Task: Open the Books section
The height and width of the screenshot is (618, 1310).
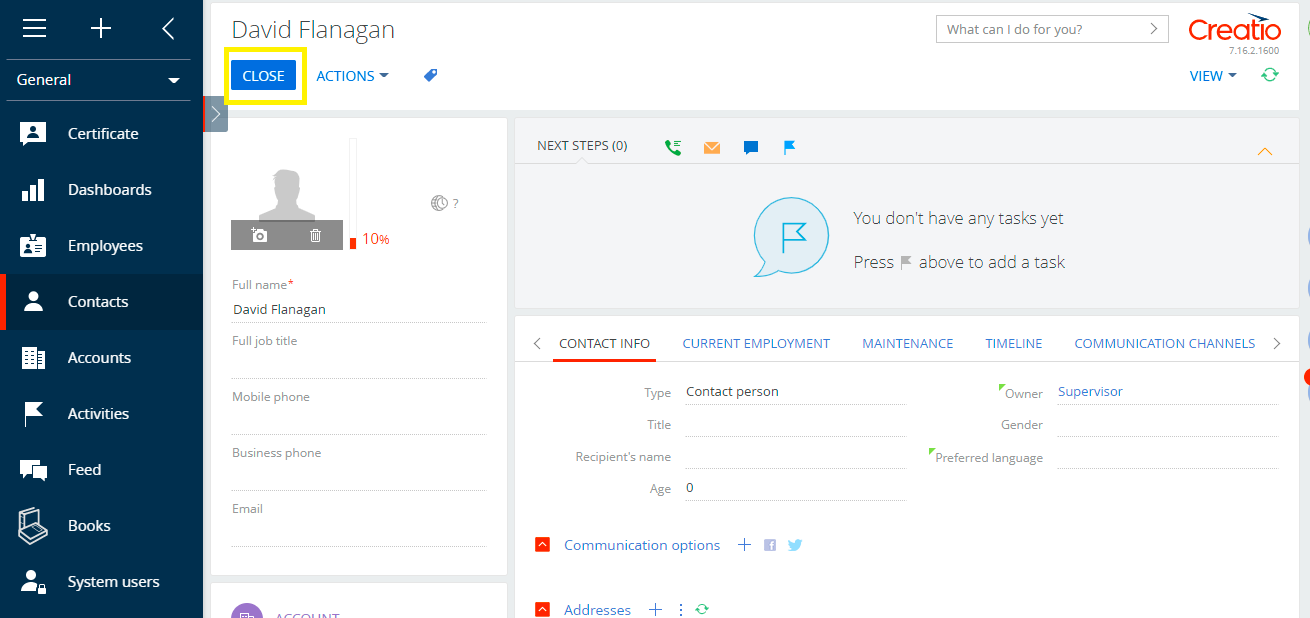Action: (101, 526)
